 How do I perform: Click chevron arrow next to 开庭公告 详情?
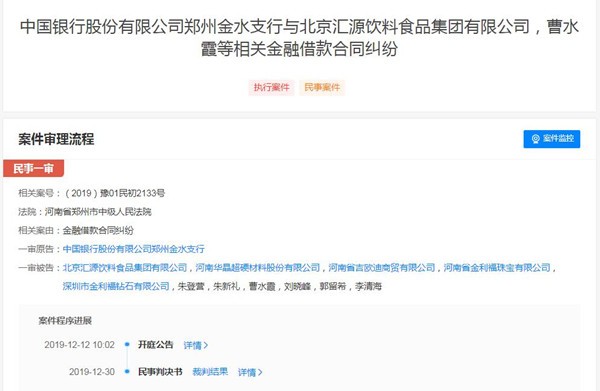pos(206,345)
